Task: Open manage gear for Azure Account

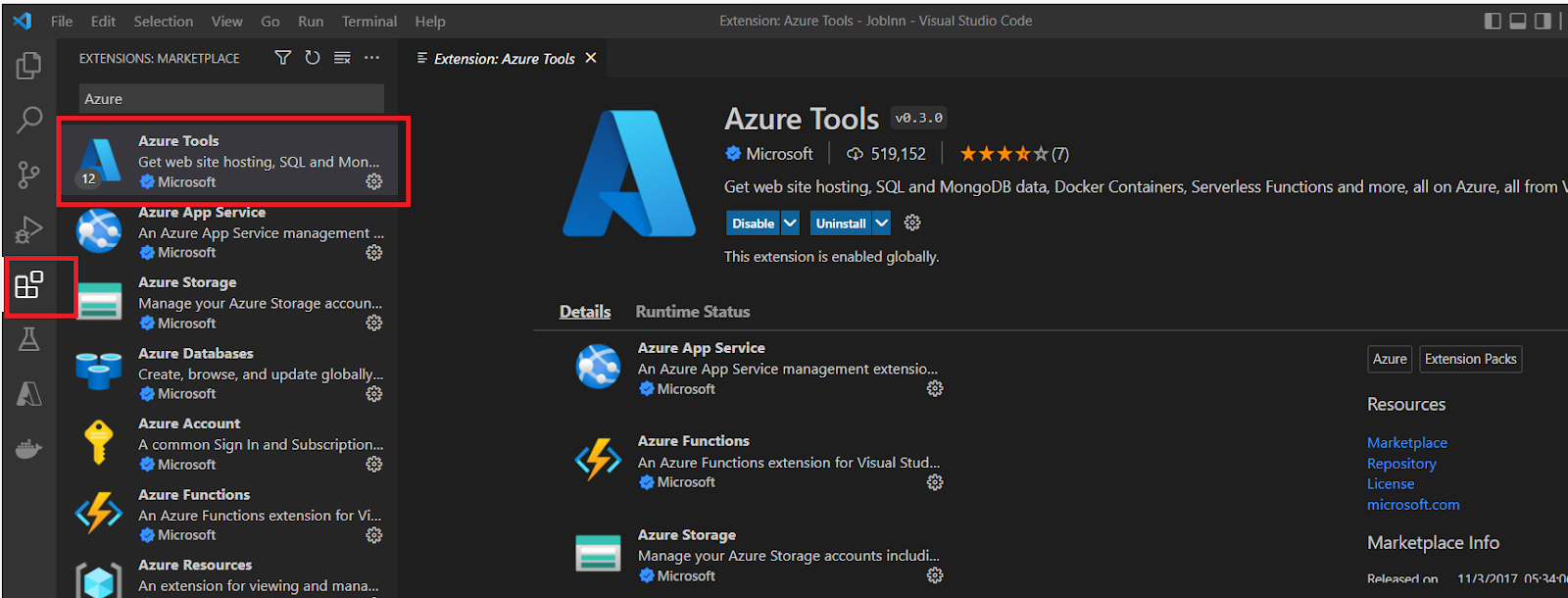Action: pyautogui.click(x=374, y=464)
